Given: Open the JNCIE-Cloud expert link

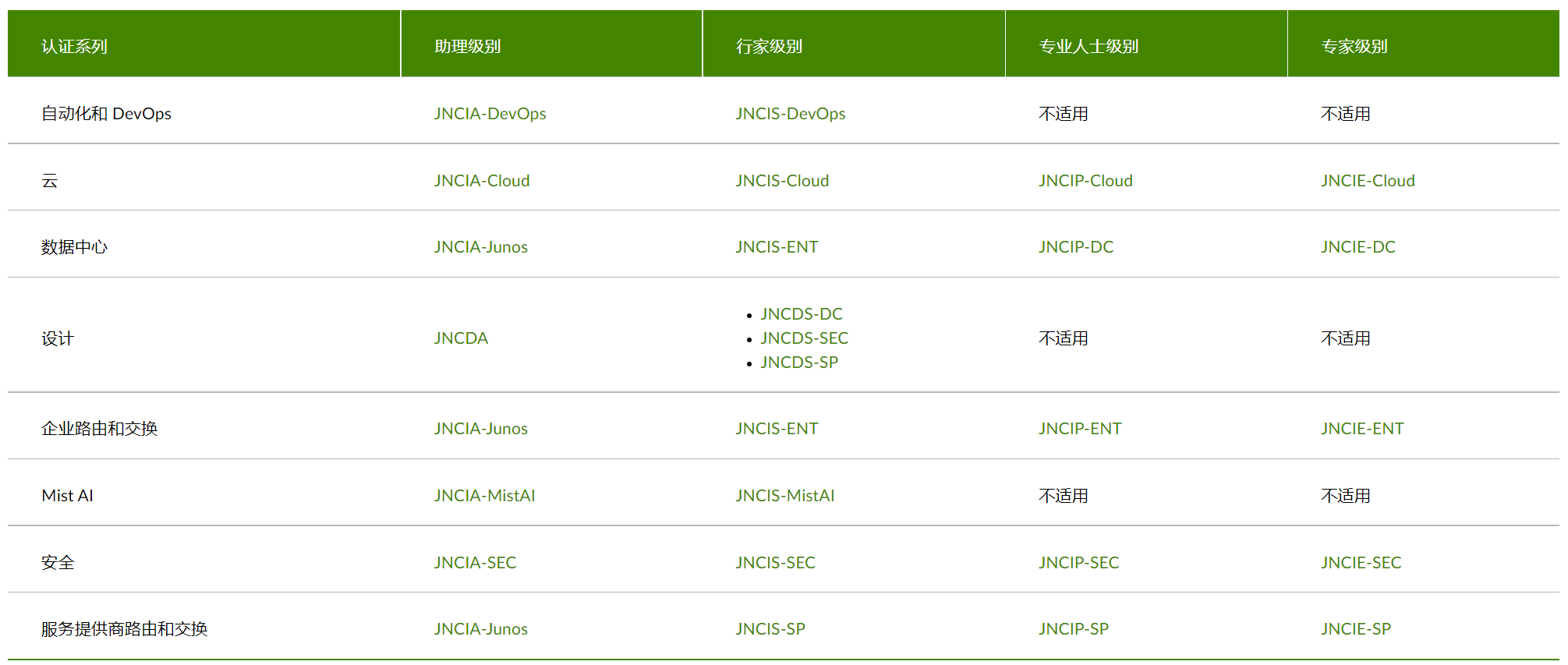Looking at the screenshot, I should pos(1368,181).
